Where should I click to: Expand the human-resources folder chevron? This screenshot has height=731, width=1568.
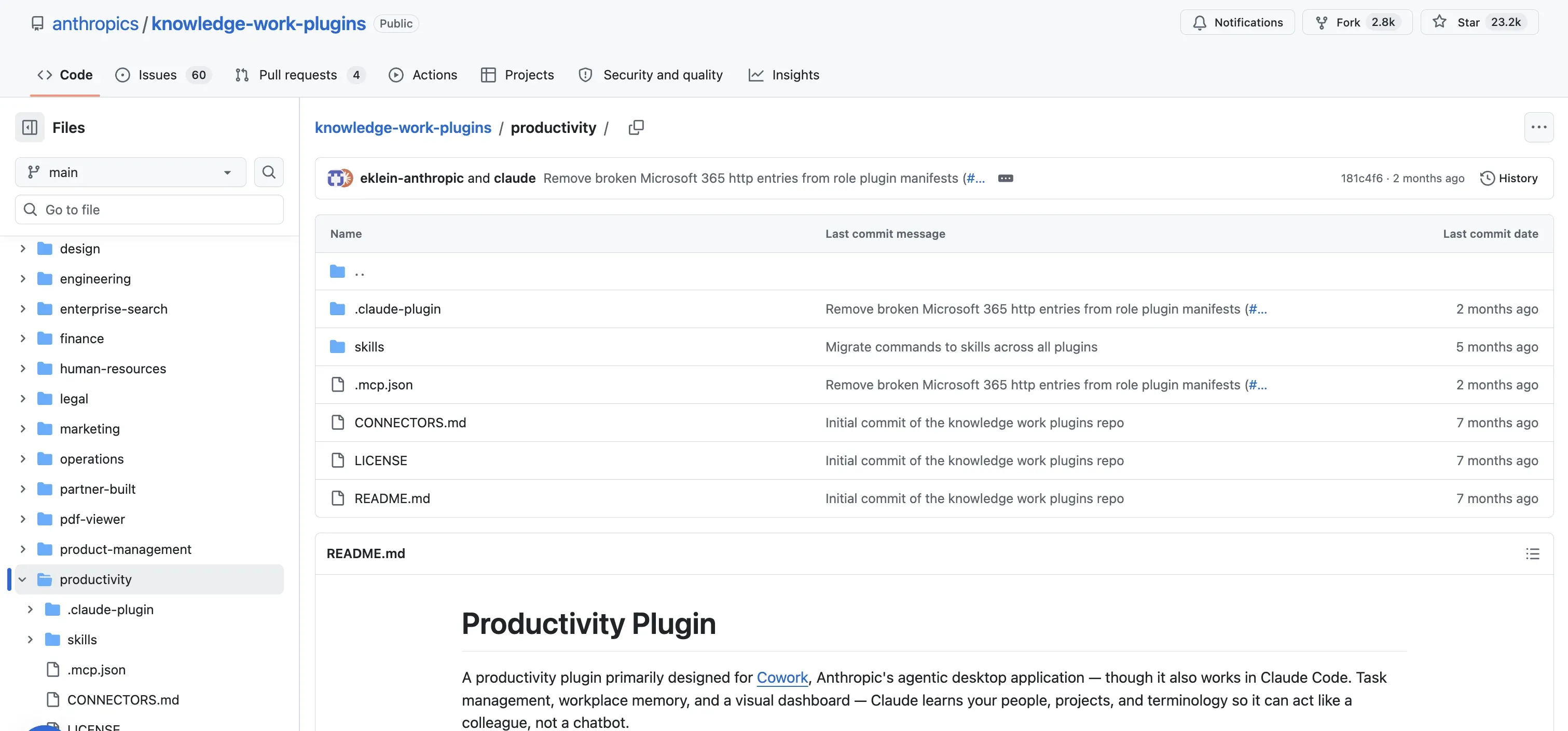click(22, 369)
